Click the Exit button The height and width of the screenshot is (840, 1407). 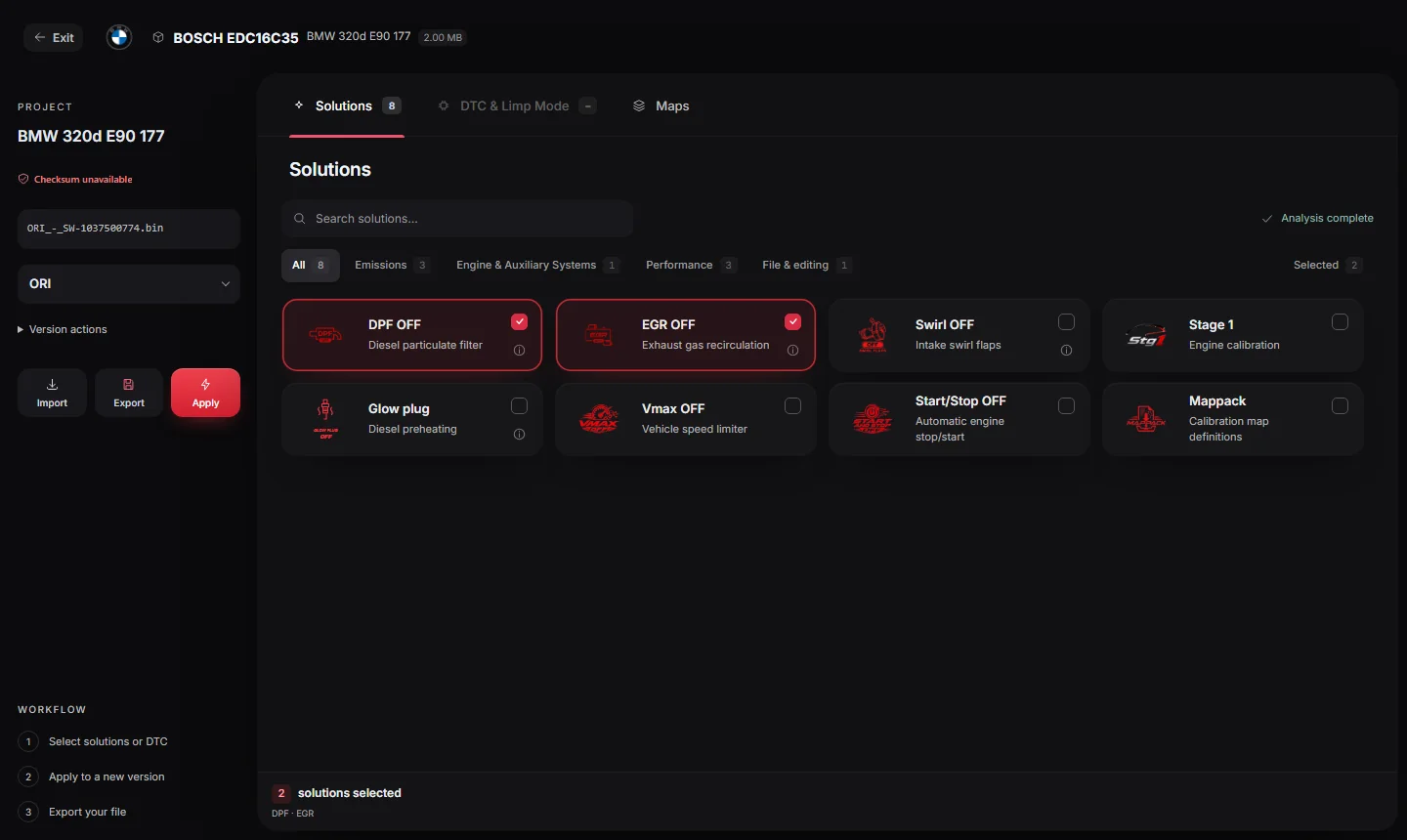click(x=53, y=37)
